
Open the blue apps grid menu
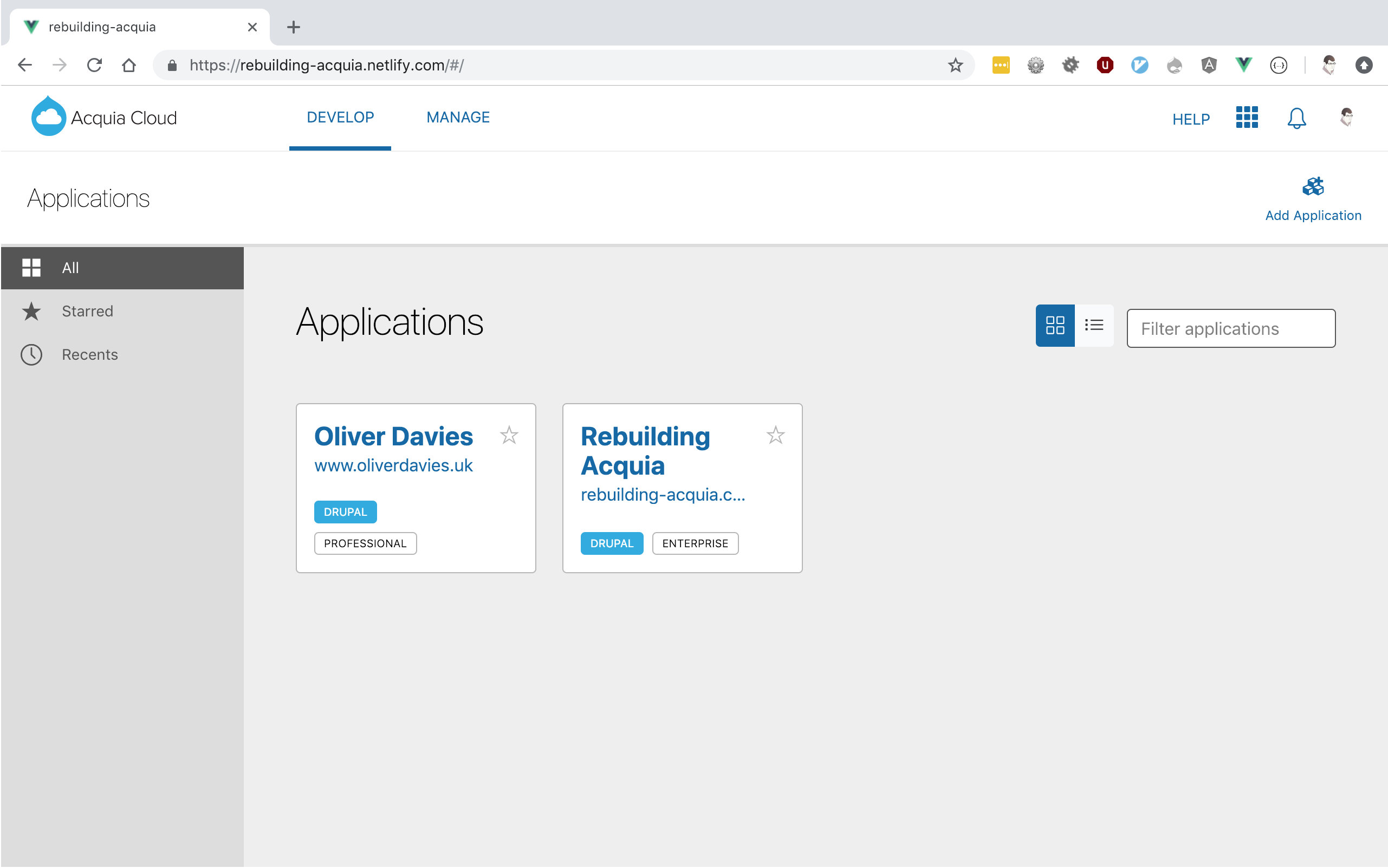[x=1246, y=118]
